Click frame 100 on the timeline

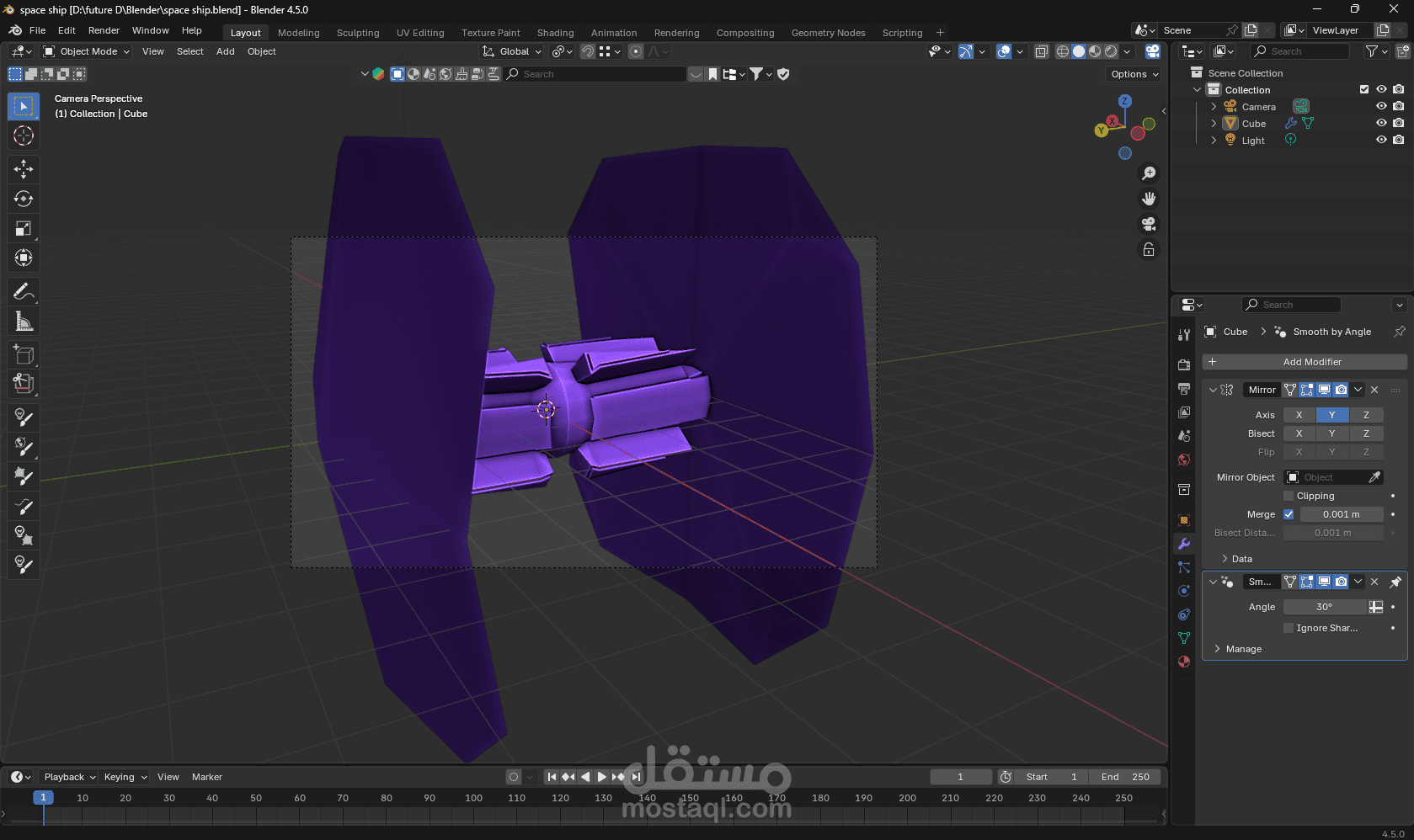pyautogui.click(x=473, y=798)
